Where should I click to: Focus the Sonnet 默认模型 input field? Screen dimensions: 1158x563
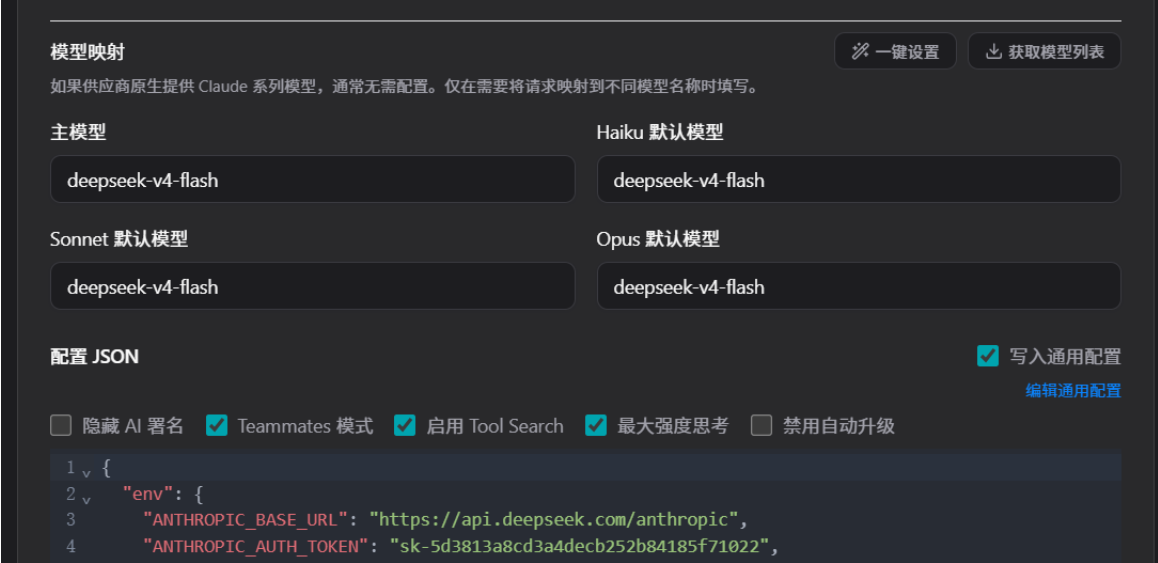click(312, 286)
